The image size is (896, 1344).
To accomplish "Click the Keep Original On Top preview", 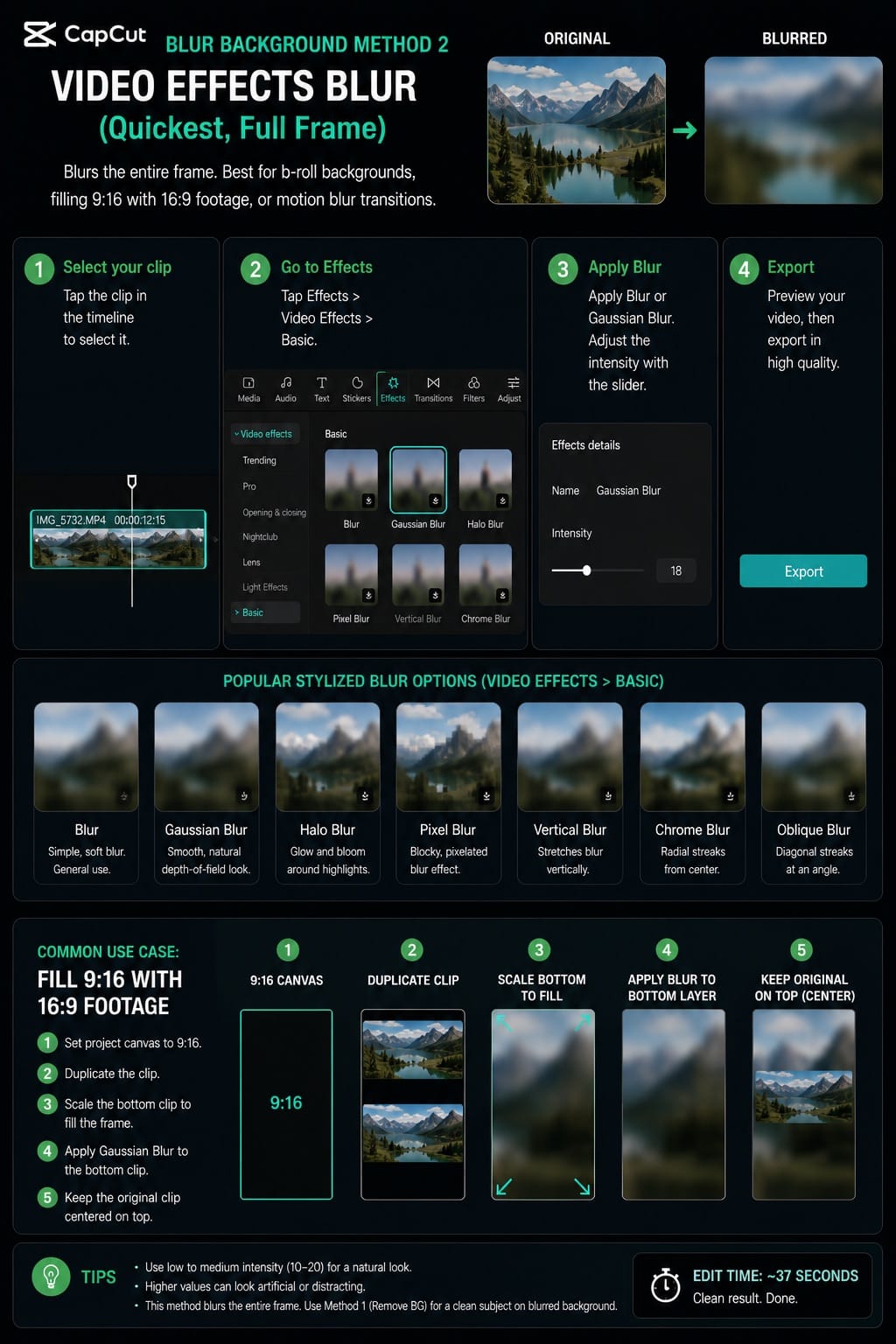I will [804, 1104].
